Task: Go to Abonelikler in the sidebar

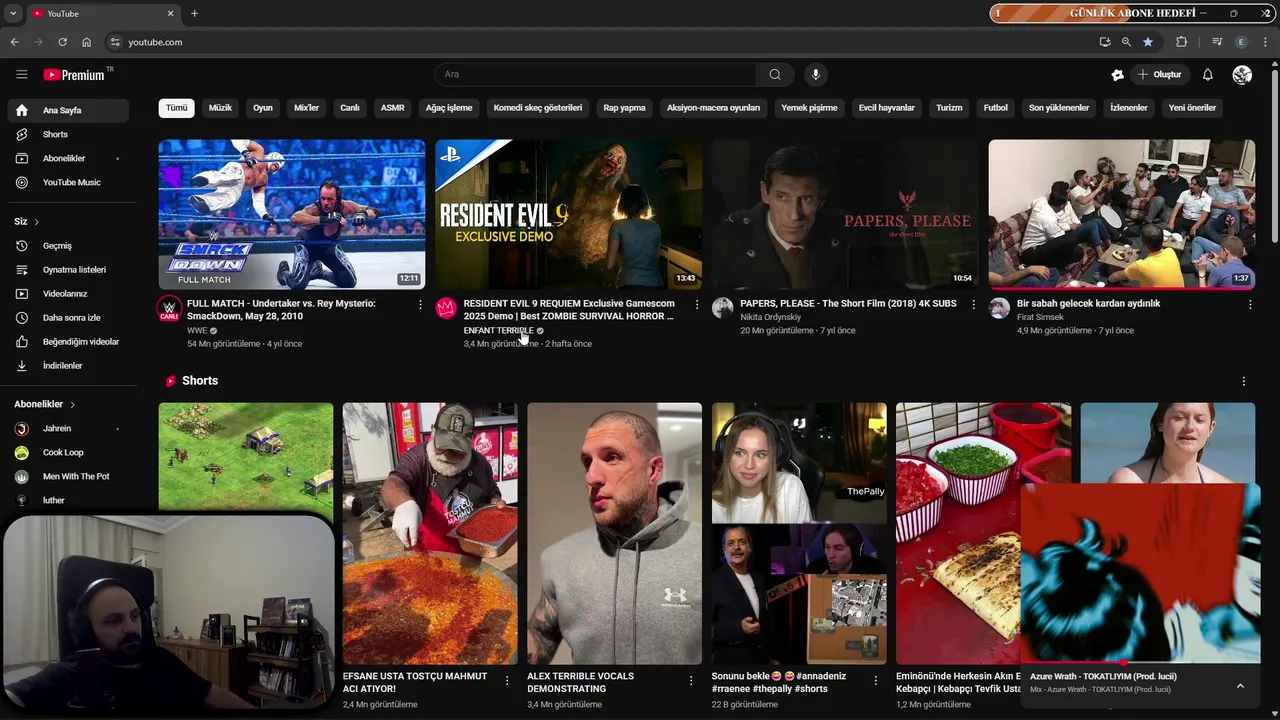Action: coord(68,158)
